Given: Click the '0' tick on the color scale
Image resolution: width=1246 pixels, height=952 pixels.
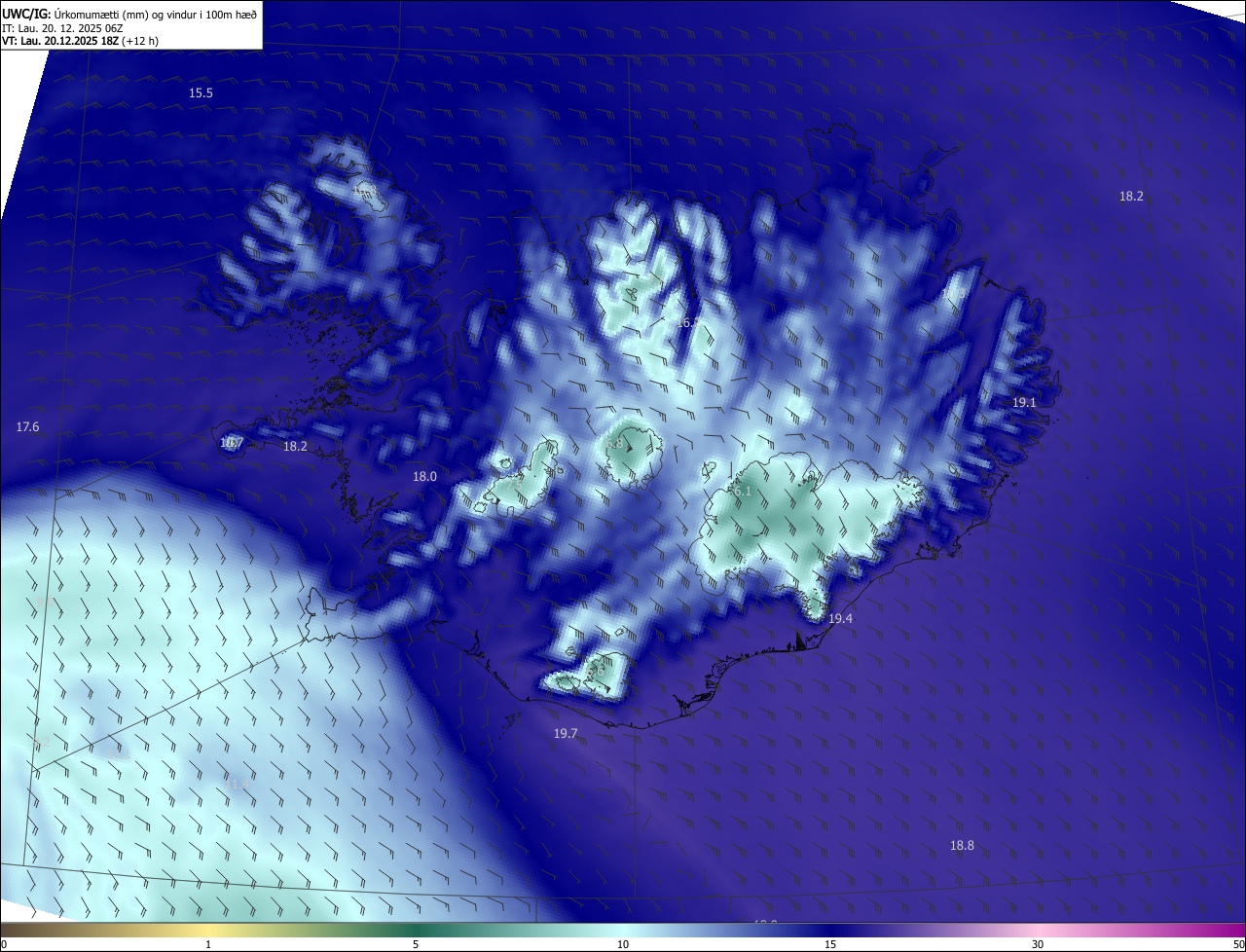Looking at the screenshot, I should (x=4, y=944).
